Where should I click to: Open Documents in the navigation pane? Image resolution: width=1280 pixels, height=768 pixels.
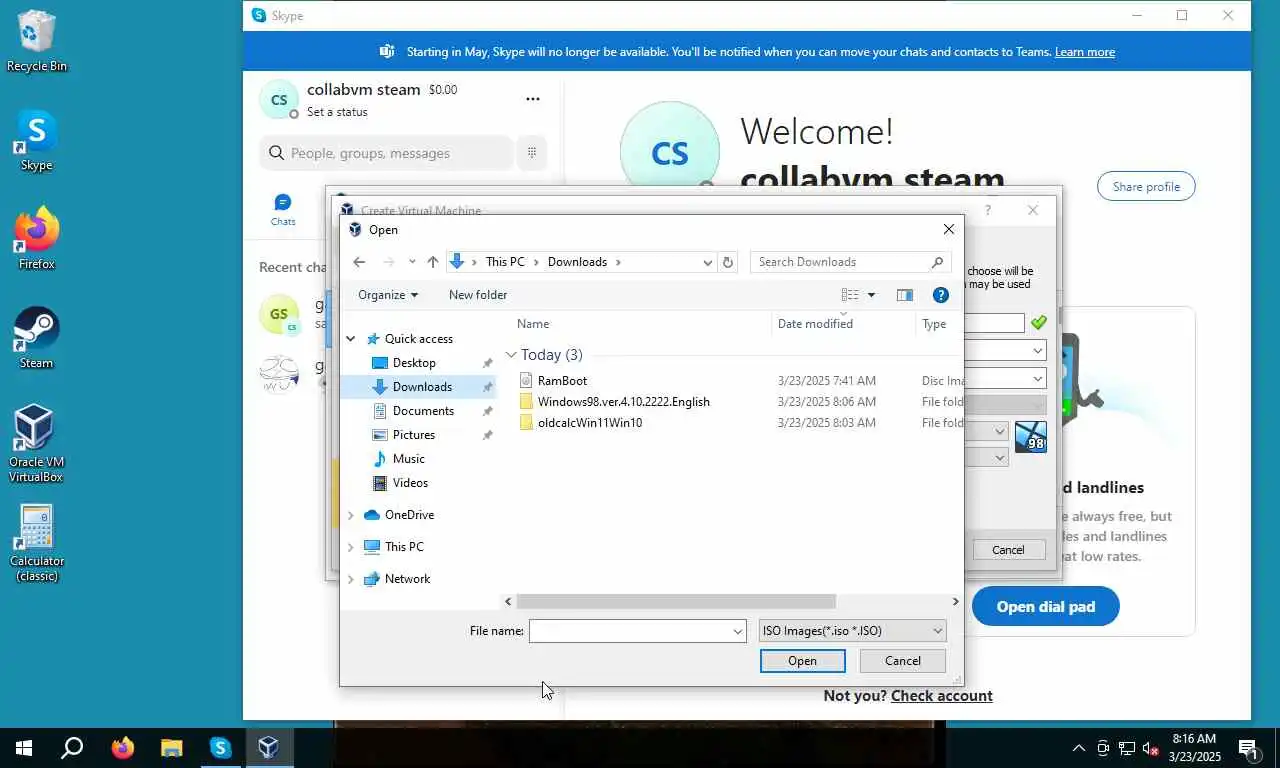tap(423, 411)
